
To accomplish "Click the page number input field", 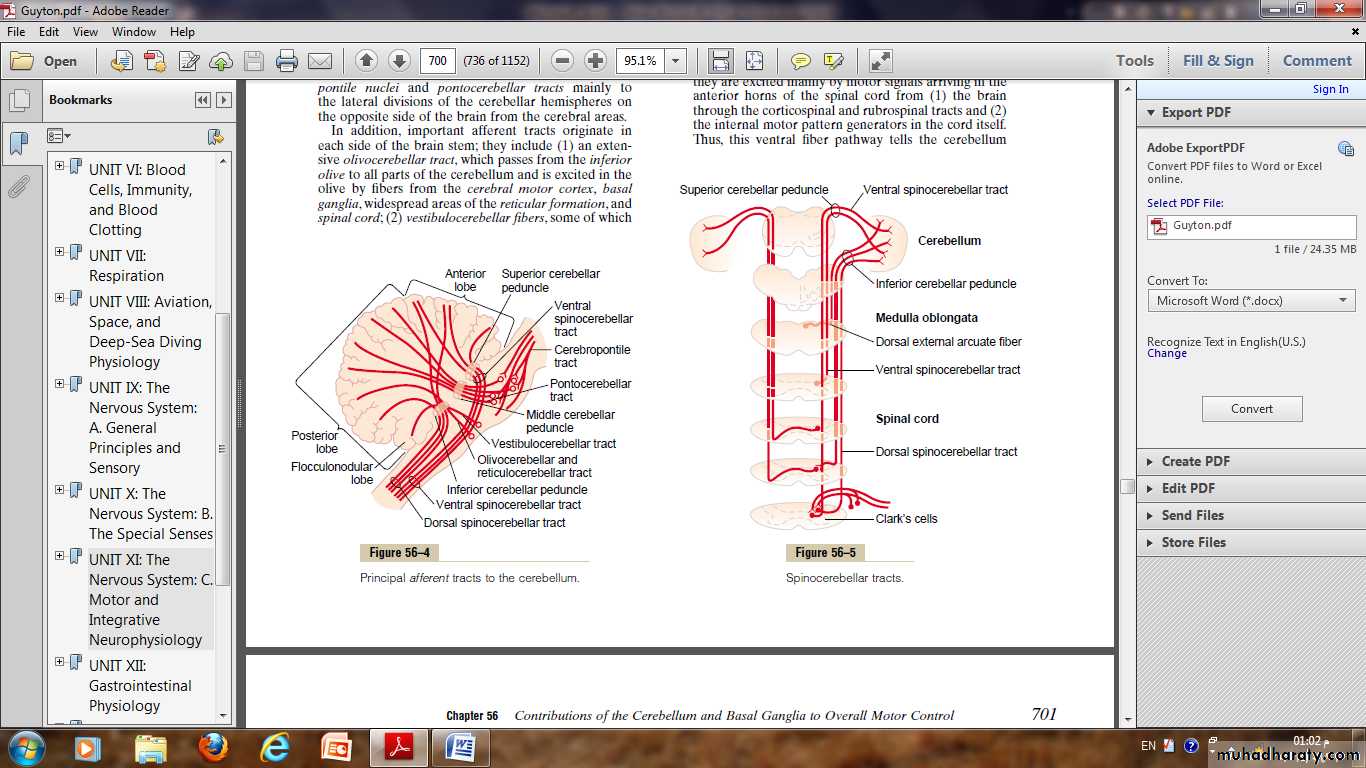I will pos(437,61).
